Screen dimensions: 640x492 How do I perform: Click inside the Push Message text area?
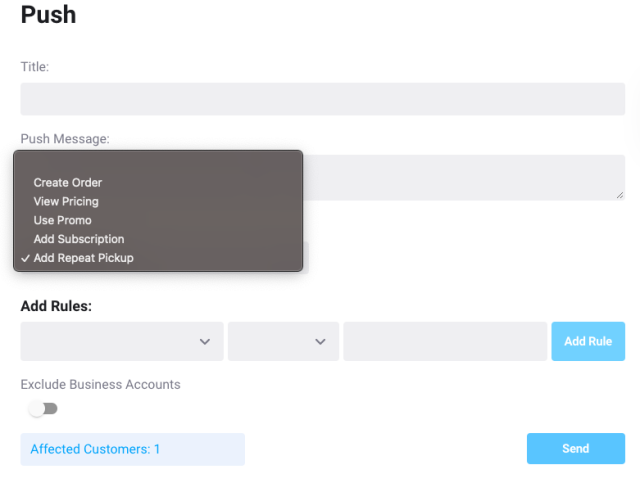point(464,178)
